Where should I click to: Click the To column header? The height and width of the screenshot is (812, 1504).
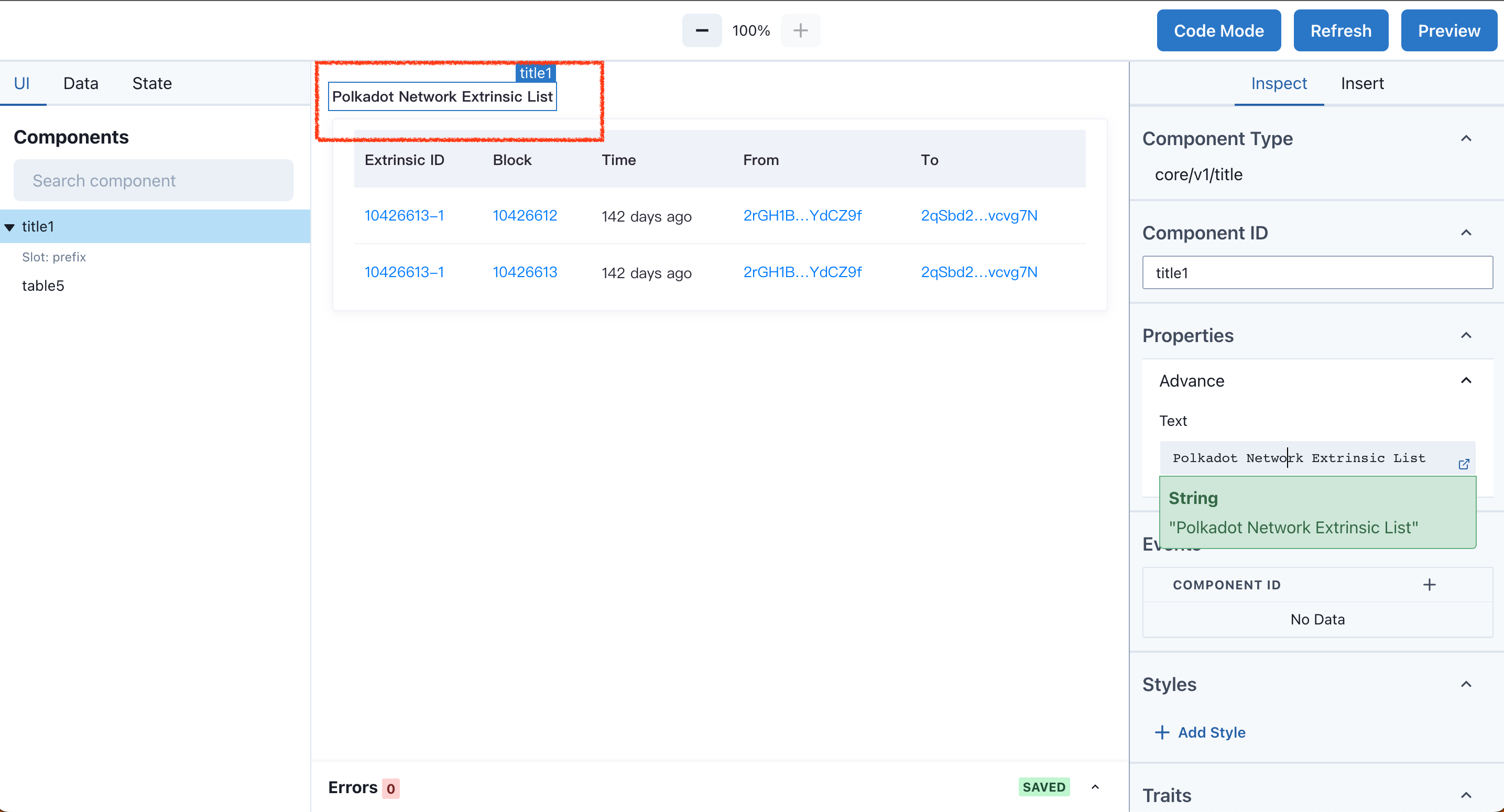click(930, 160)
